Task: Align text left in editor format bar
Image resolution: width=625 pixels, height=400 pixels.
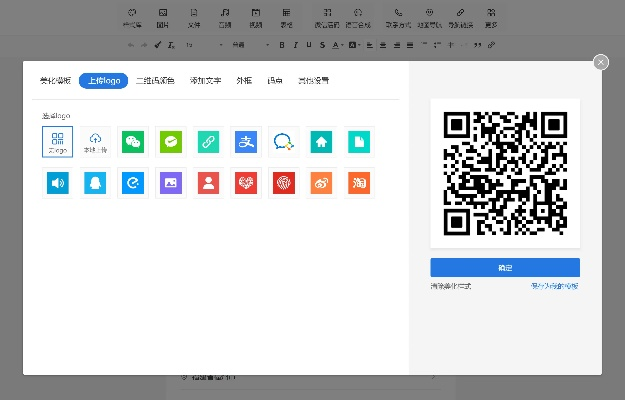Action: coord(369,45)
